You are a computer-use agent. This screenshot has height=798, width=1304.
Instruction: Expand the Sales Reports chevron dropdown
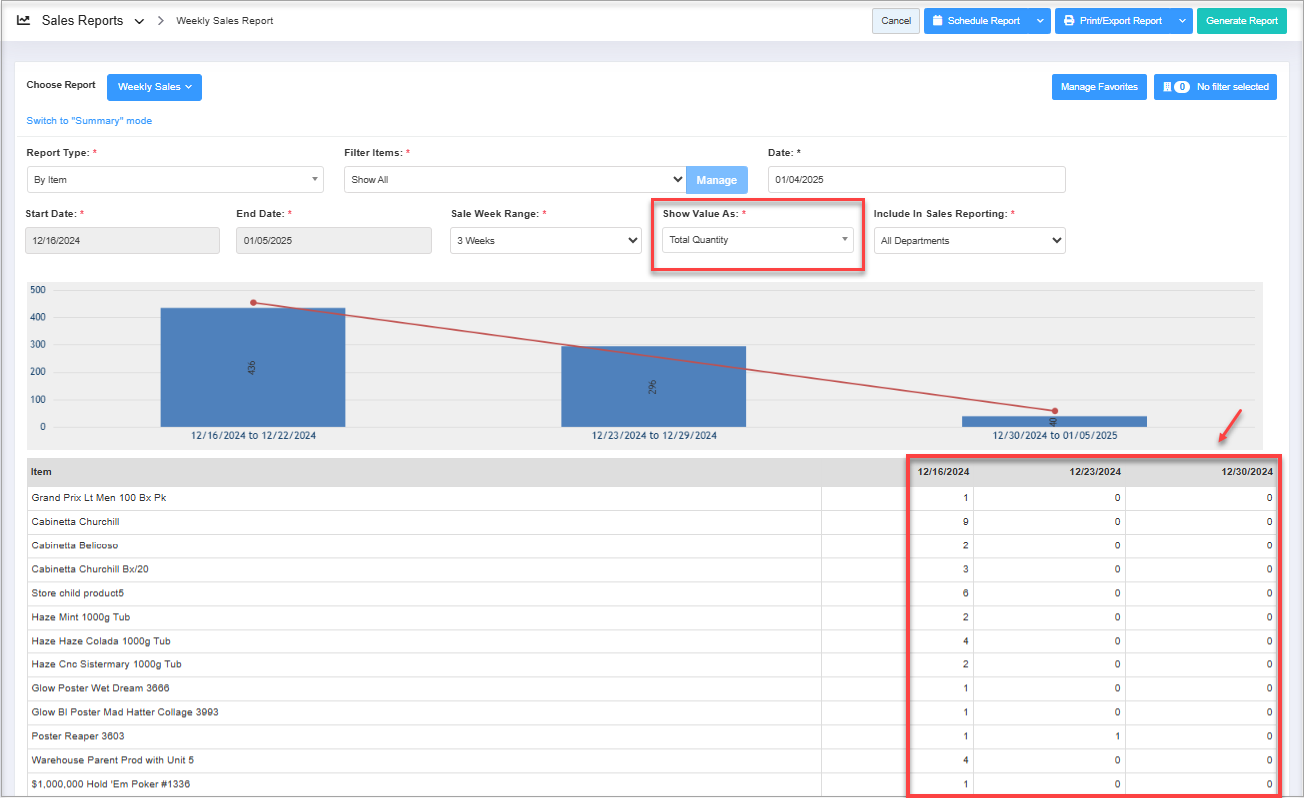click(x=139, y=21)
